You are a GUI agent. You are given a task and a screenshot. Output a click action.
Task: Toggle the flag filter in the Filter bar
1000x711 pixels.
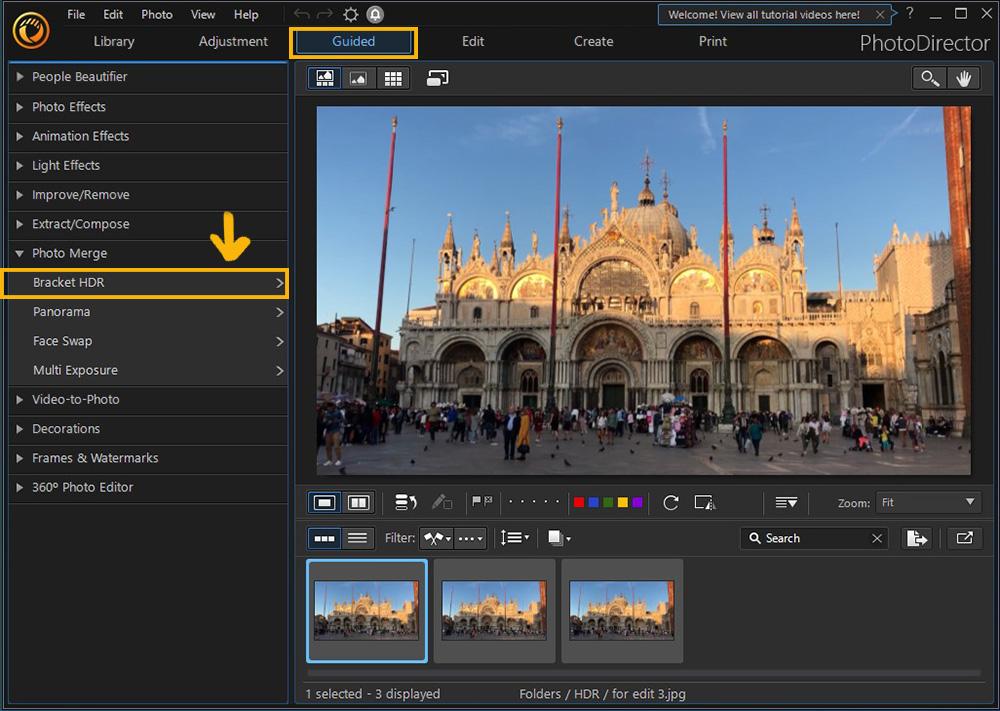(x=436, y=538)
